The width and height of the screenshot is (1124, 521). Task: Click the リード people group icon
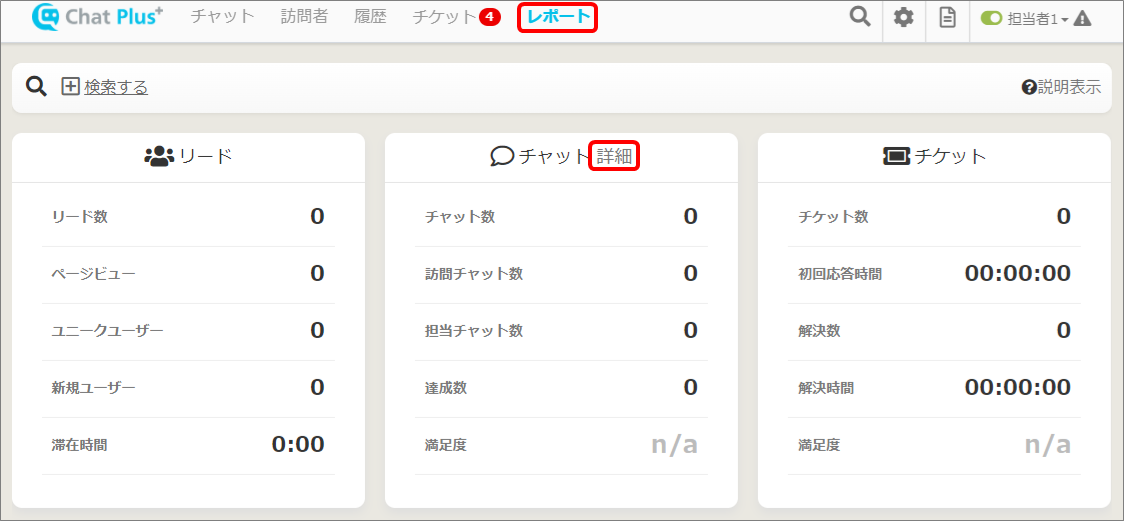coord(159,156)
